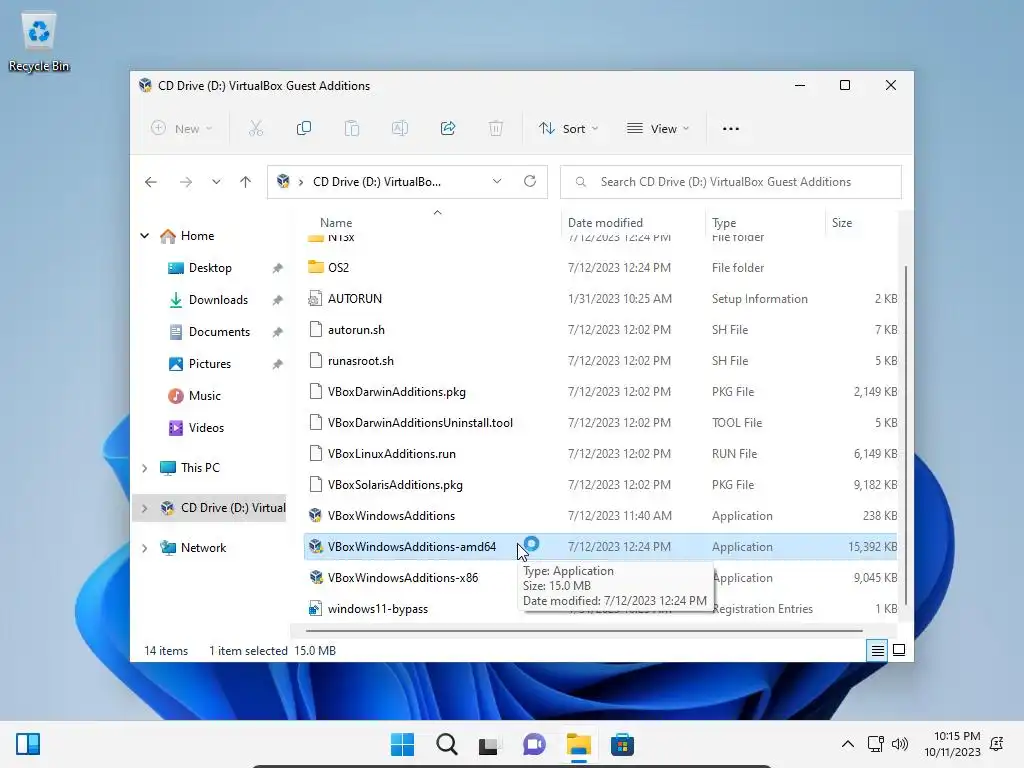This screenshot has height=768, width=1024.
Task: Select Documents in navigation pane
Action: tap(219, 332)
